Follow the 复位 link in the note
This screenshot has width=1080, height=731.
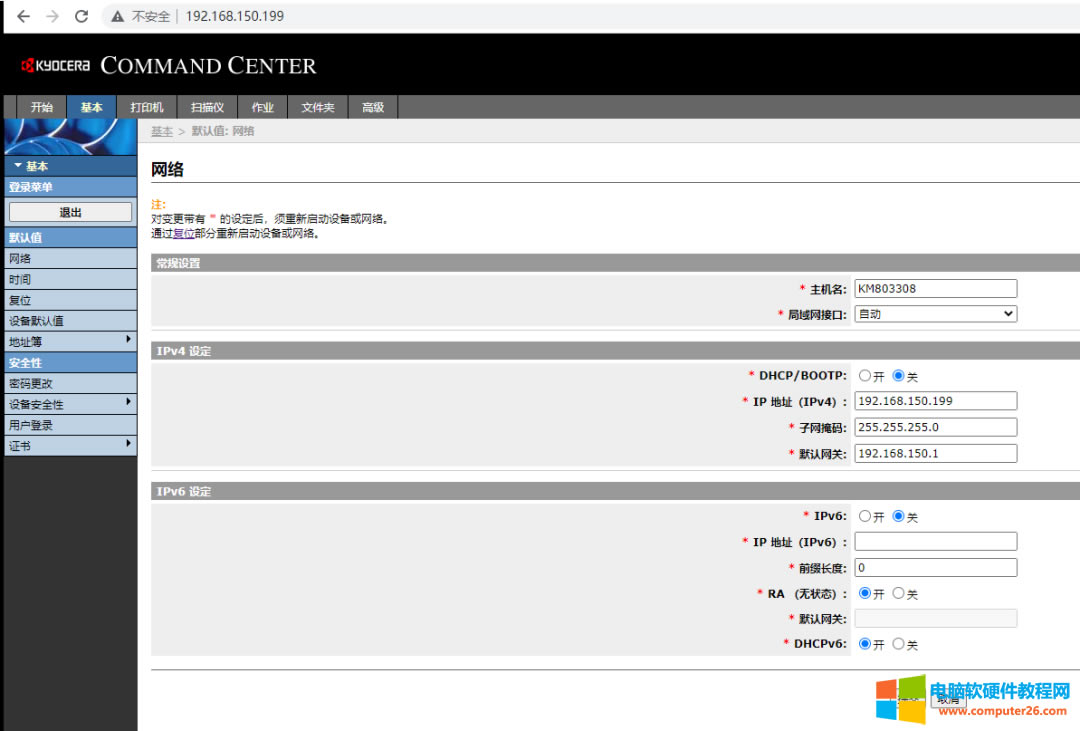click(183, 233)
